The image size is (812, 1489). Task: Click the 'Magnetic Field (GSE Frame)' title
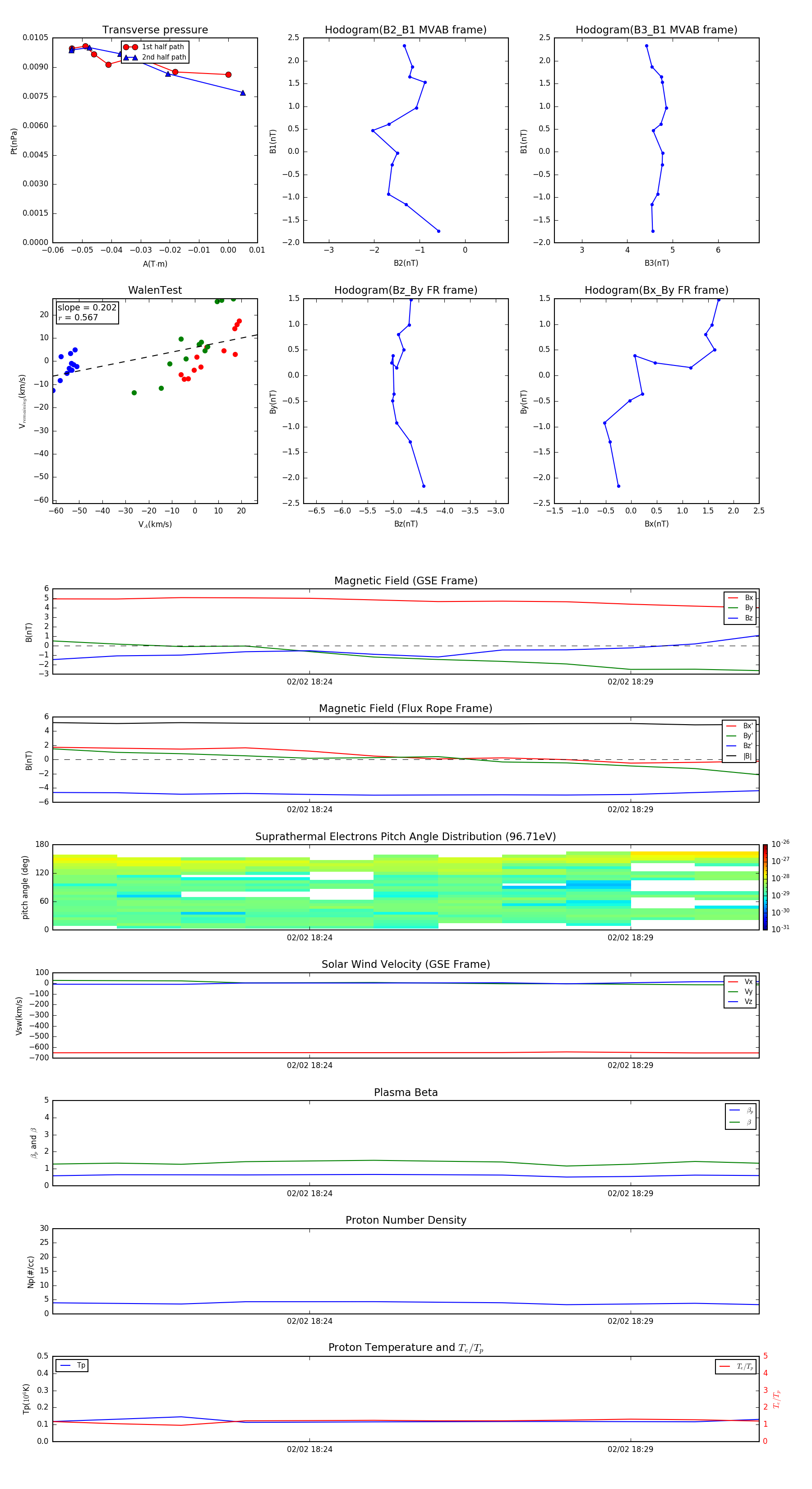tap(406, 581)
